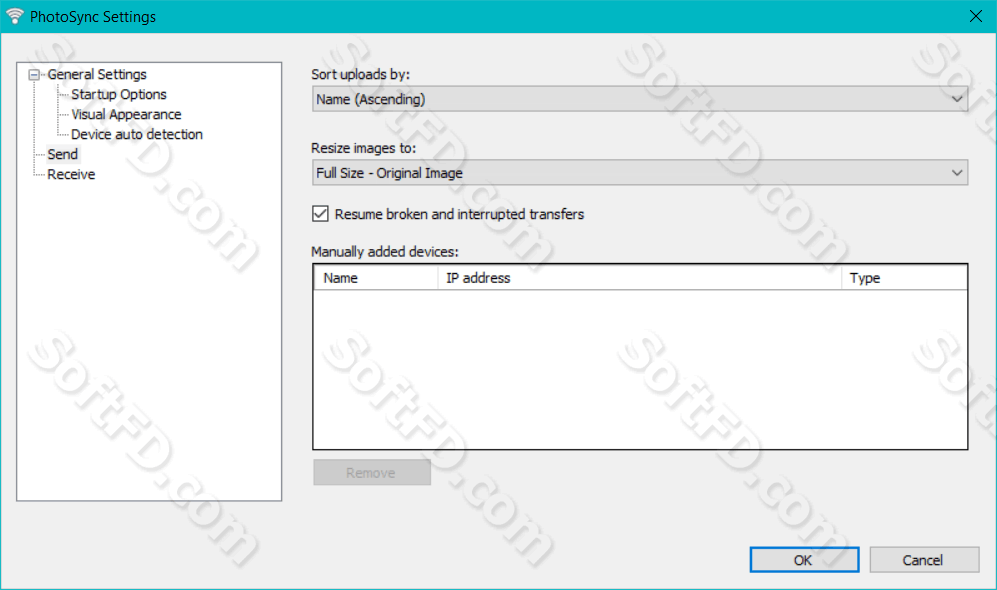997x590 pixels.
Task: Select Device auto detection in tree
Action: (137, 134)
